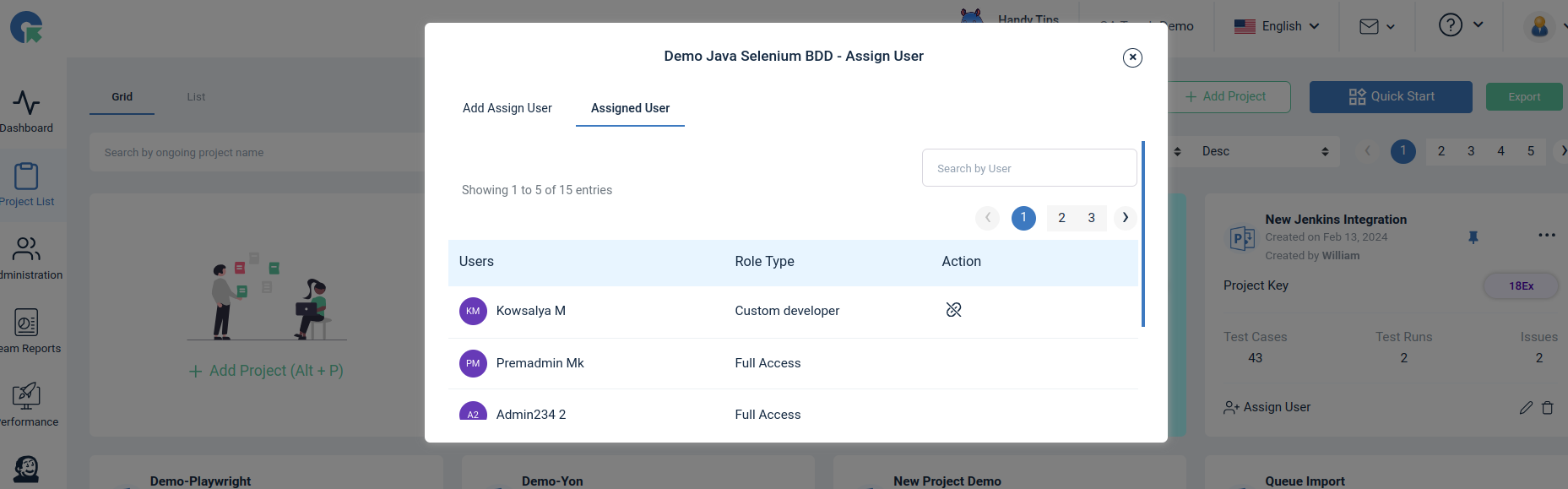Go to project page 2
Image resolution: width=1568 pixels, height=489 pixels.
coord(1441,151)
